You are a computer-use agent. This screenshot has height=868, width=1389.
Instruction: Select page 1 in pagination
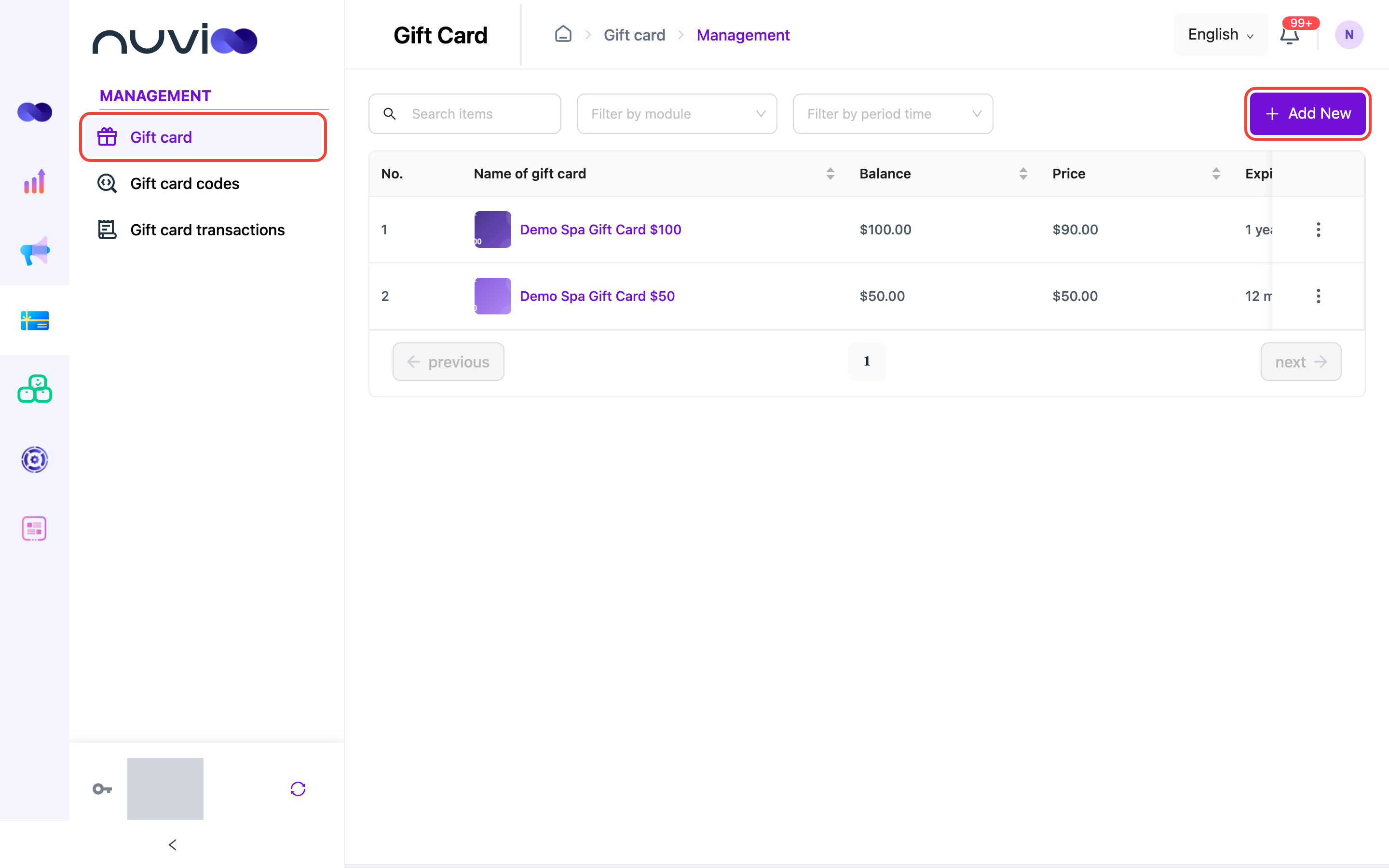pyautogui.click(x=867, y=361)
